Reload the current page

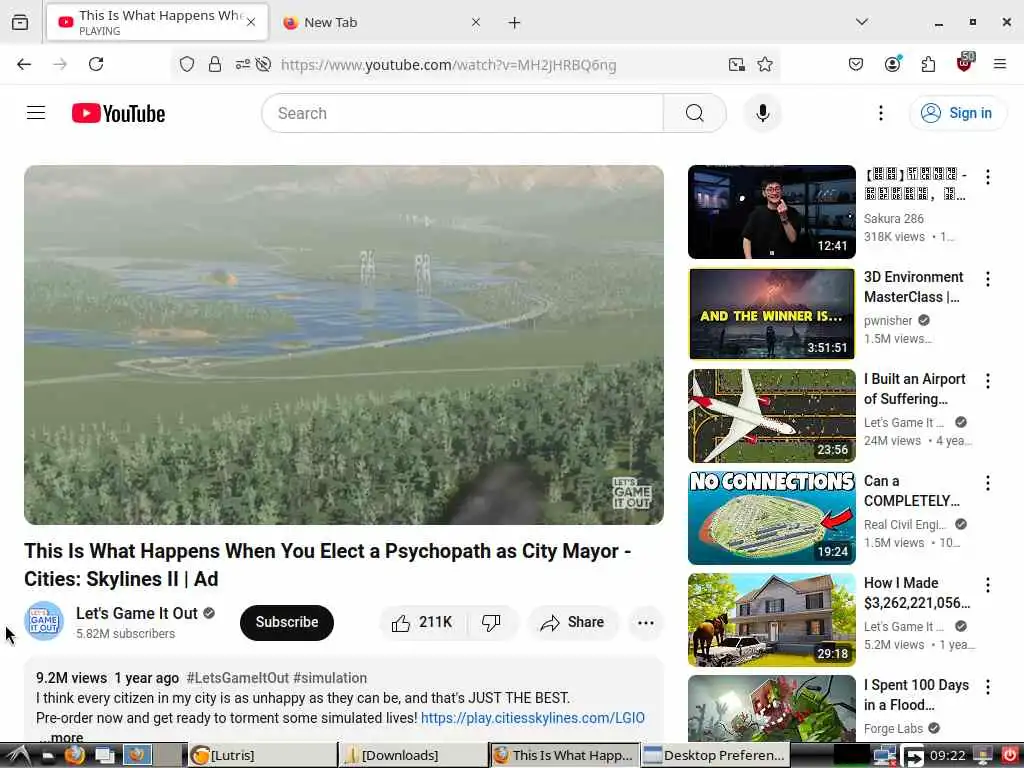(x=96, y=64)
